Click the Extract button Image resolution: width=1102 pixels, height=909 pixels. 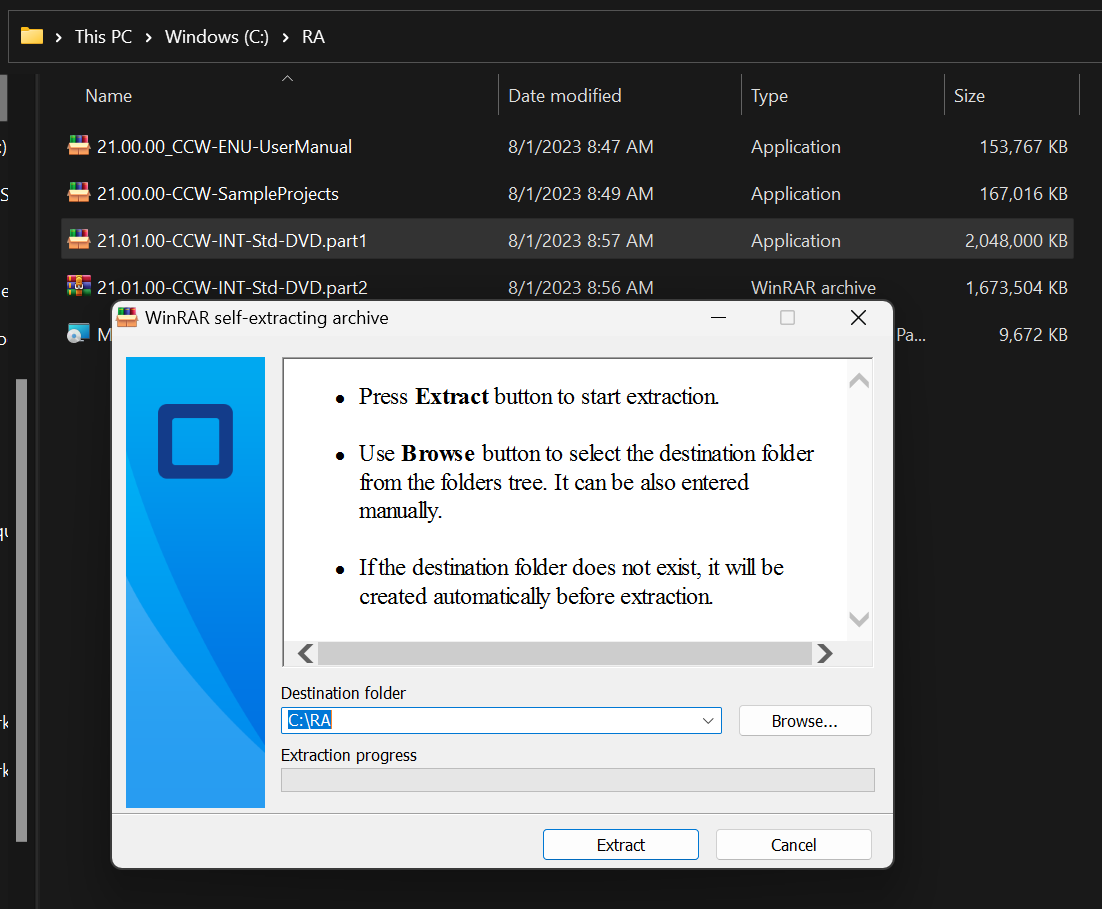[x=621, y=844]
